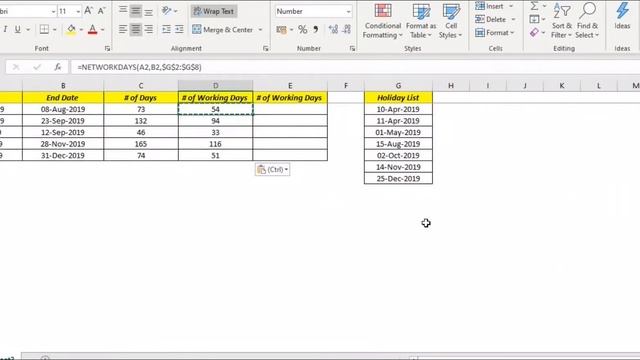Click the text Orientation icon
The height and width of the screenshot is (360, 640).
166,11
